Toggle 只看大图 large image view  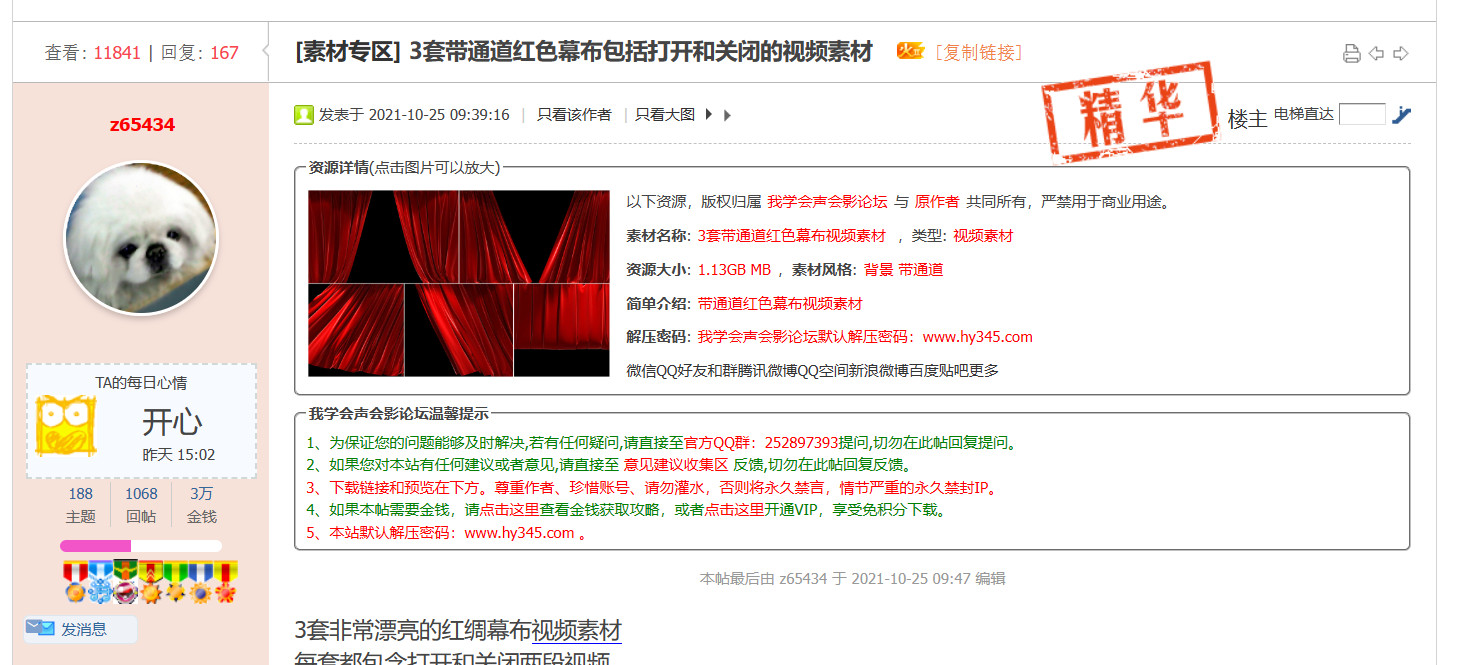pos(665,115)
